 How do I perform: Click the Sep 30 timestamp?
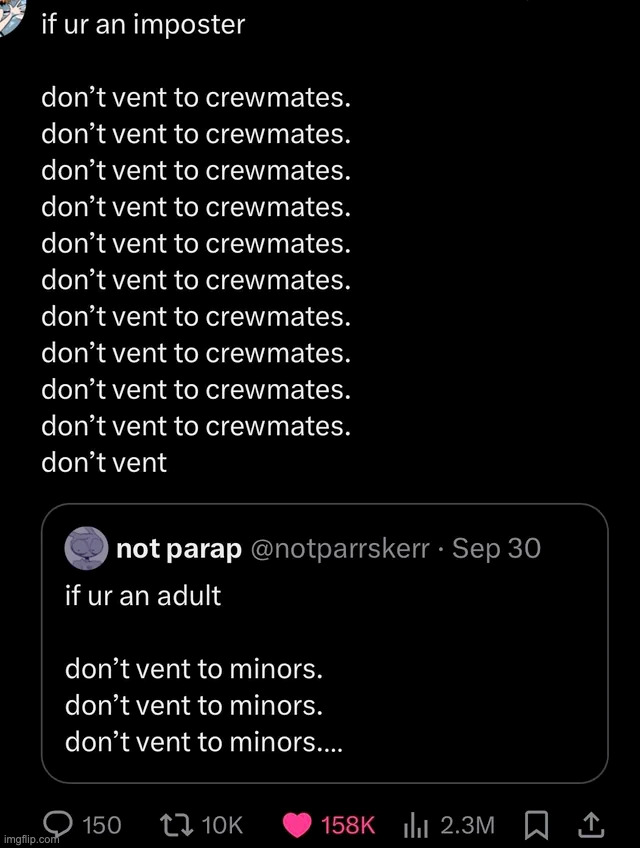(x=497, y=548)
